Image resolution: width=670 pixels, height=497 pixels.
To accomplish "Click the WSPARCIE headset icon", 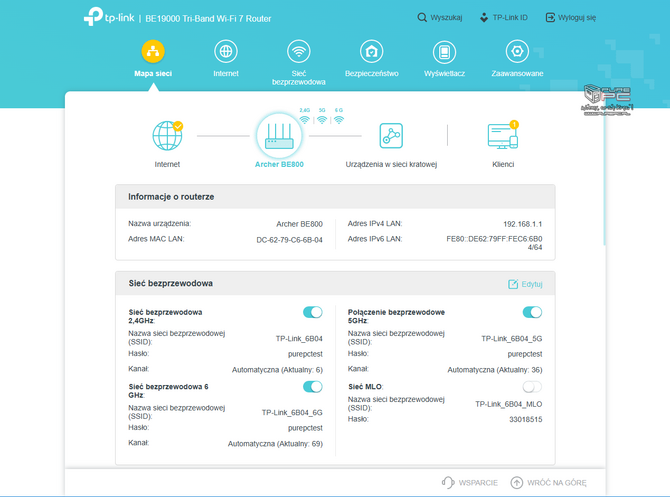I will coord(448,482).
